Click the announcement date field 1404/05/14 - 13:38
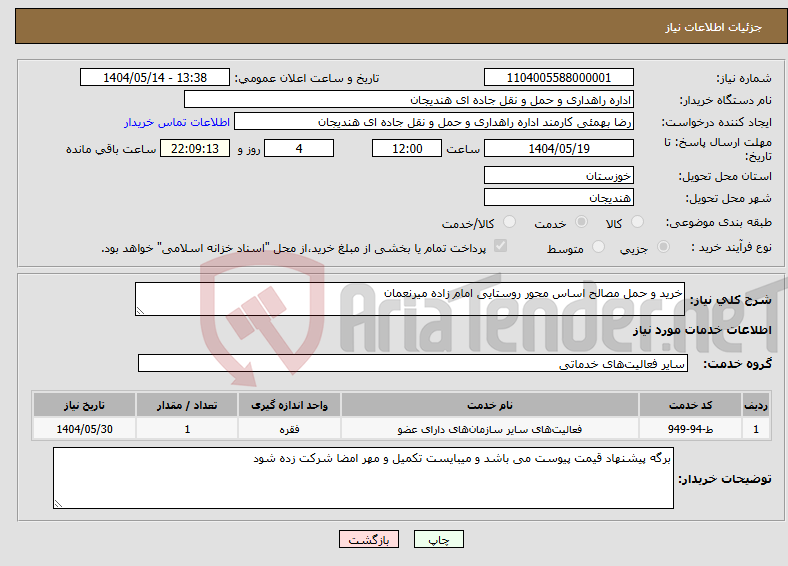Viewport: 788px width, 566px height. click(x=155, y=77)
